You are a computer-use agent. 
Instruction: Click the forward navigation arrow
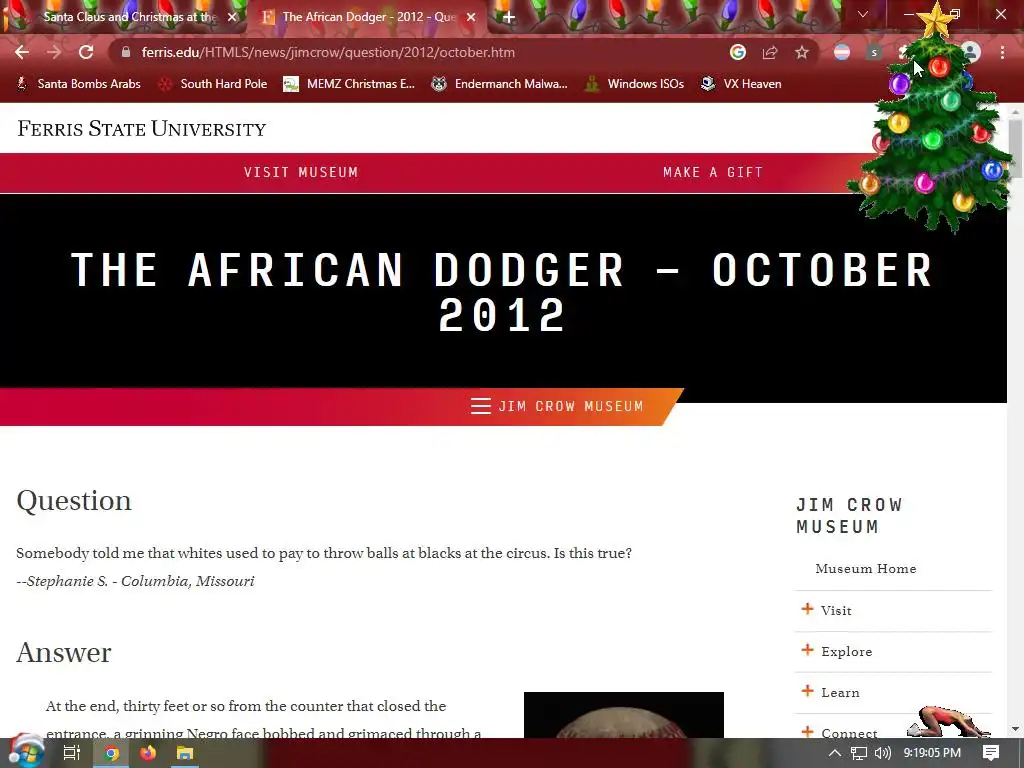tap(54, 52)
